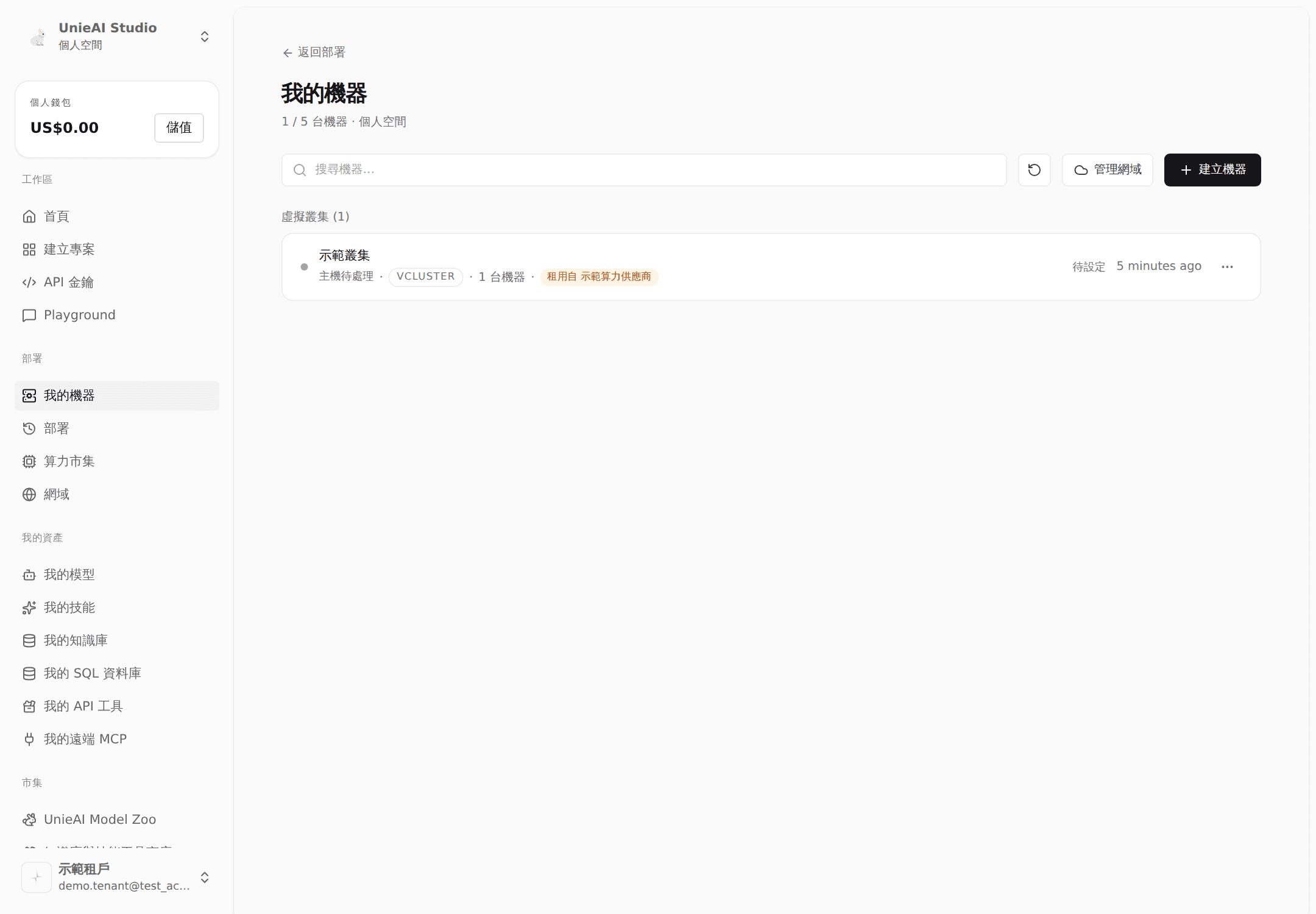Open the 示範叢集 cluster name
1316x914 pixels.
(x=344, y=255)
